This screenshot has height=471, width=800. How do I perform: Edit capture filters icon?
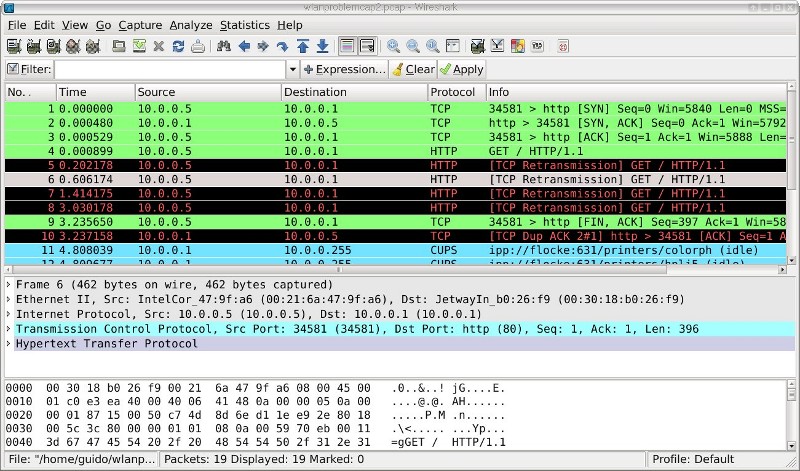[478, 46]
